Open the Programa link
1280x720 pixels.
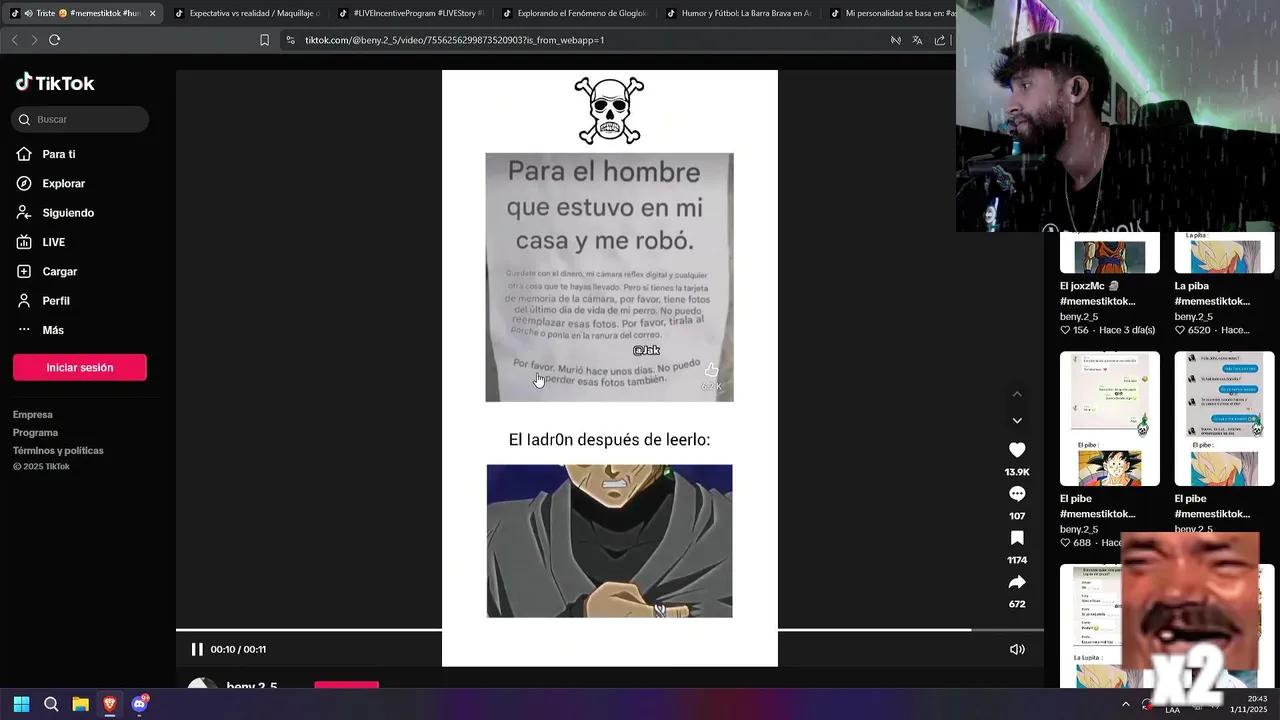[x=36, y=432]
